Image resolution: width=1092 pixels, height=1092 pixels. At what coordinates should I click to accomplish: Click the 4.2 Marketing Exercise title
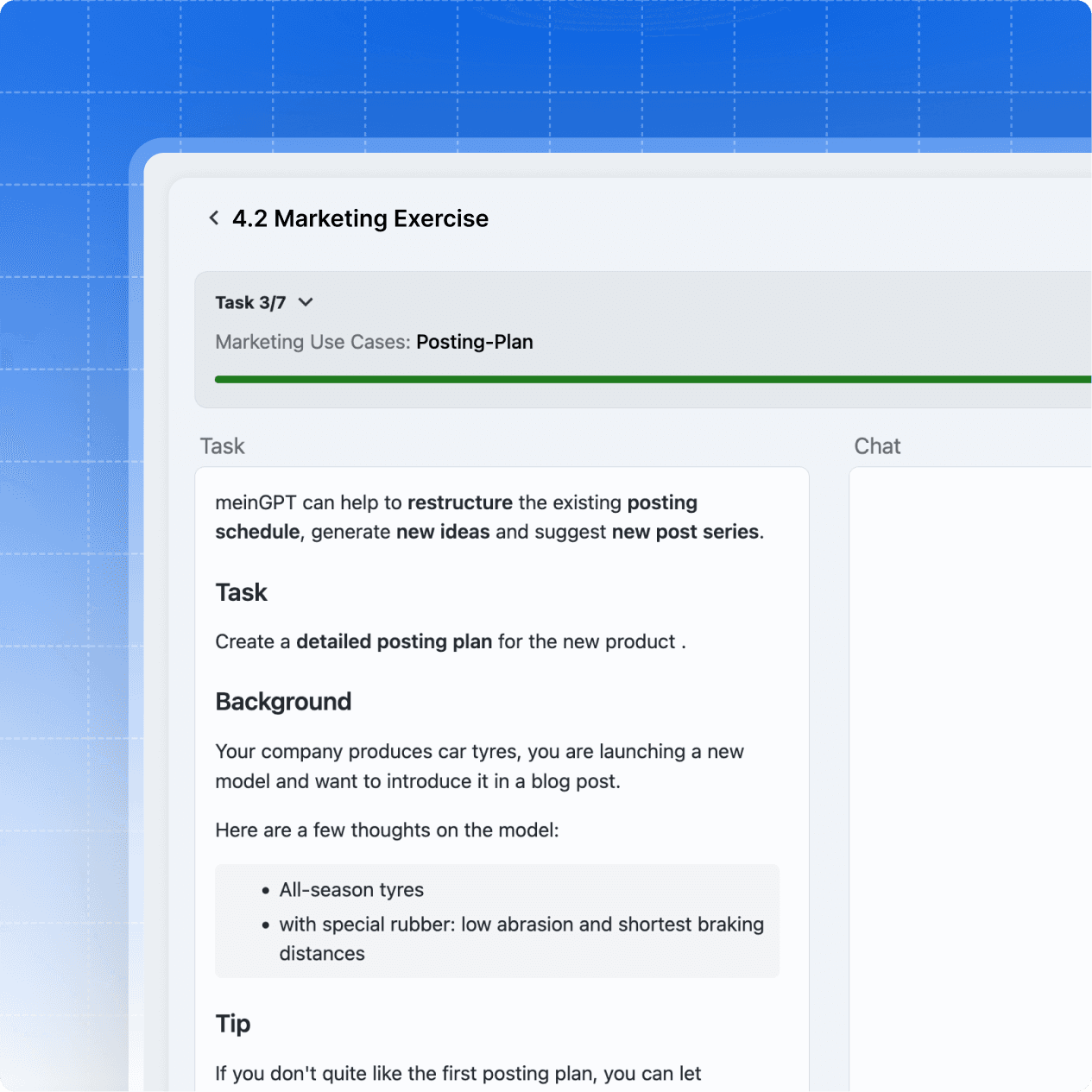(360, 218)
